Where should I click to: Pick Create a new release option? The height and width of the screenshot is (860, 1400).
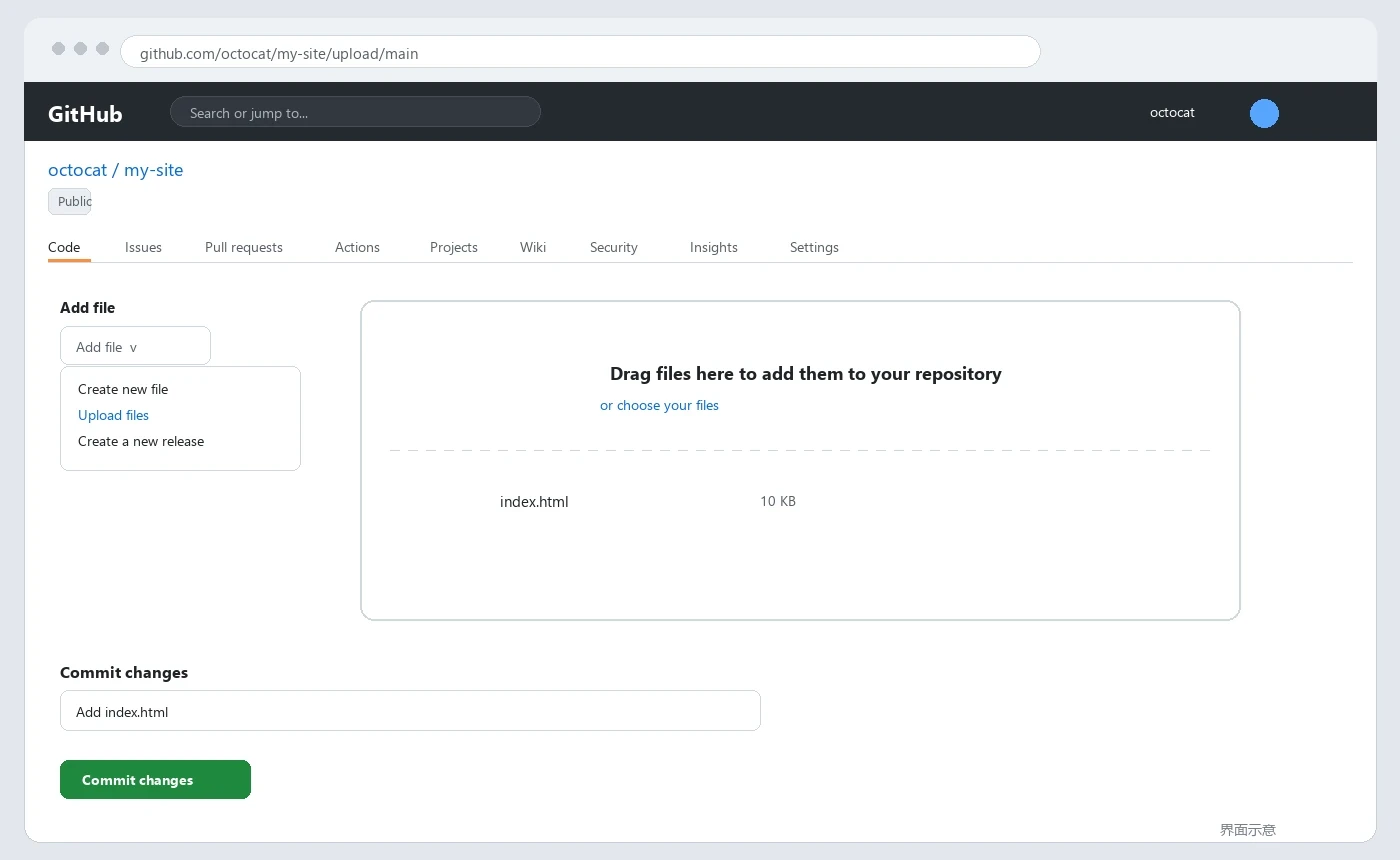coord(141,441)
